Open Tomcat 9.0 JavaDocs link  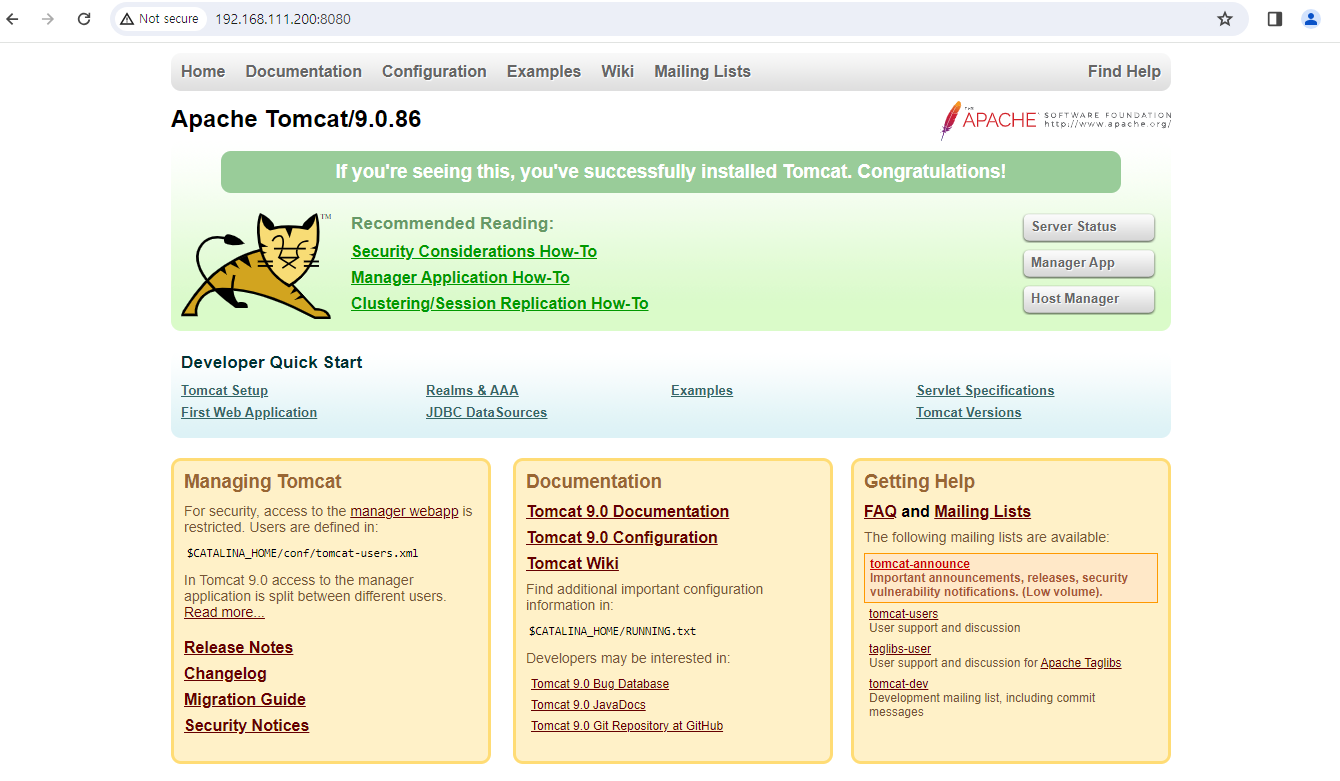tap(588, 705)
